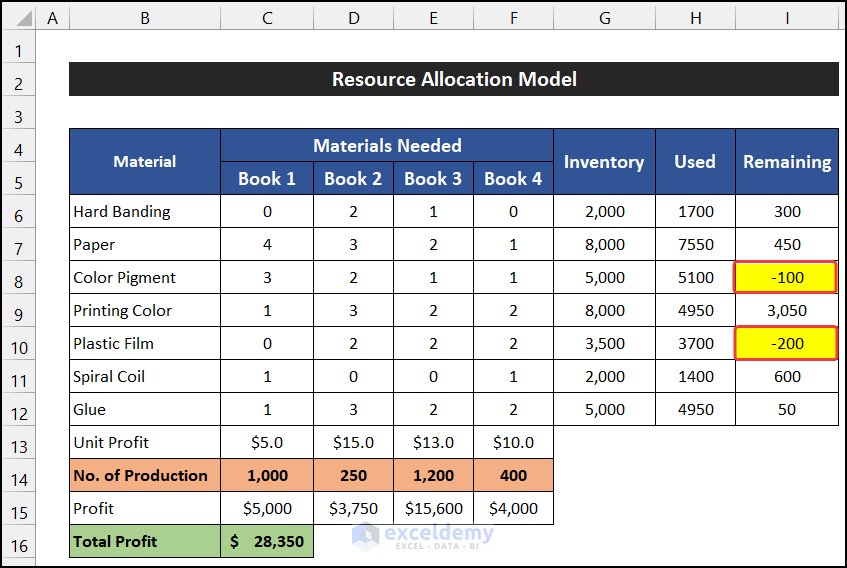The image size is (847, 568).
Task: Select the unit profit $10.0 cell
Action: tap(513, 442)
